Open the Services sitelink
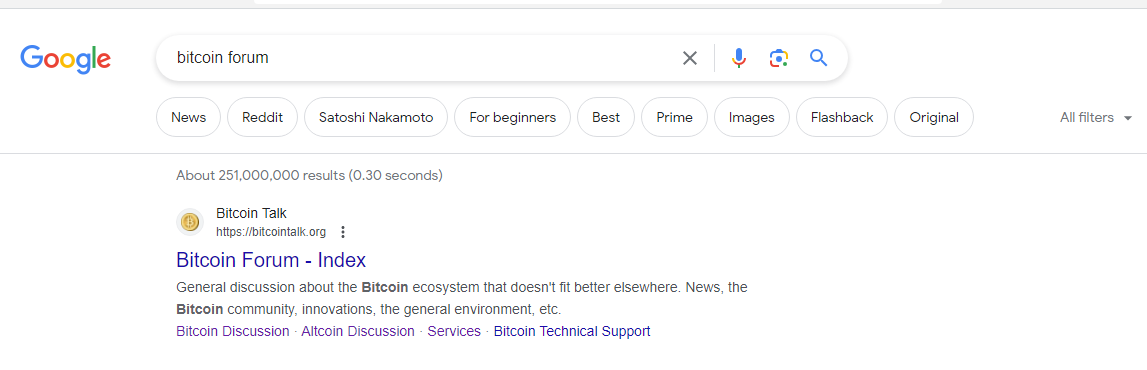Screen dimensions: 1147x370 (x=454, y=331)
